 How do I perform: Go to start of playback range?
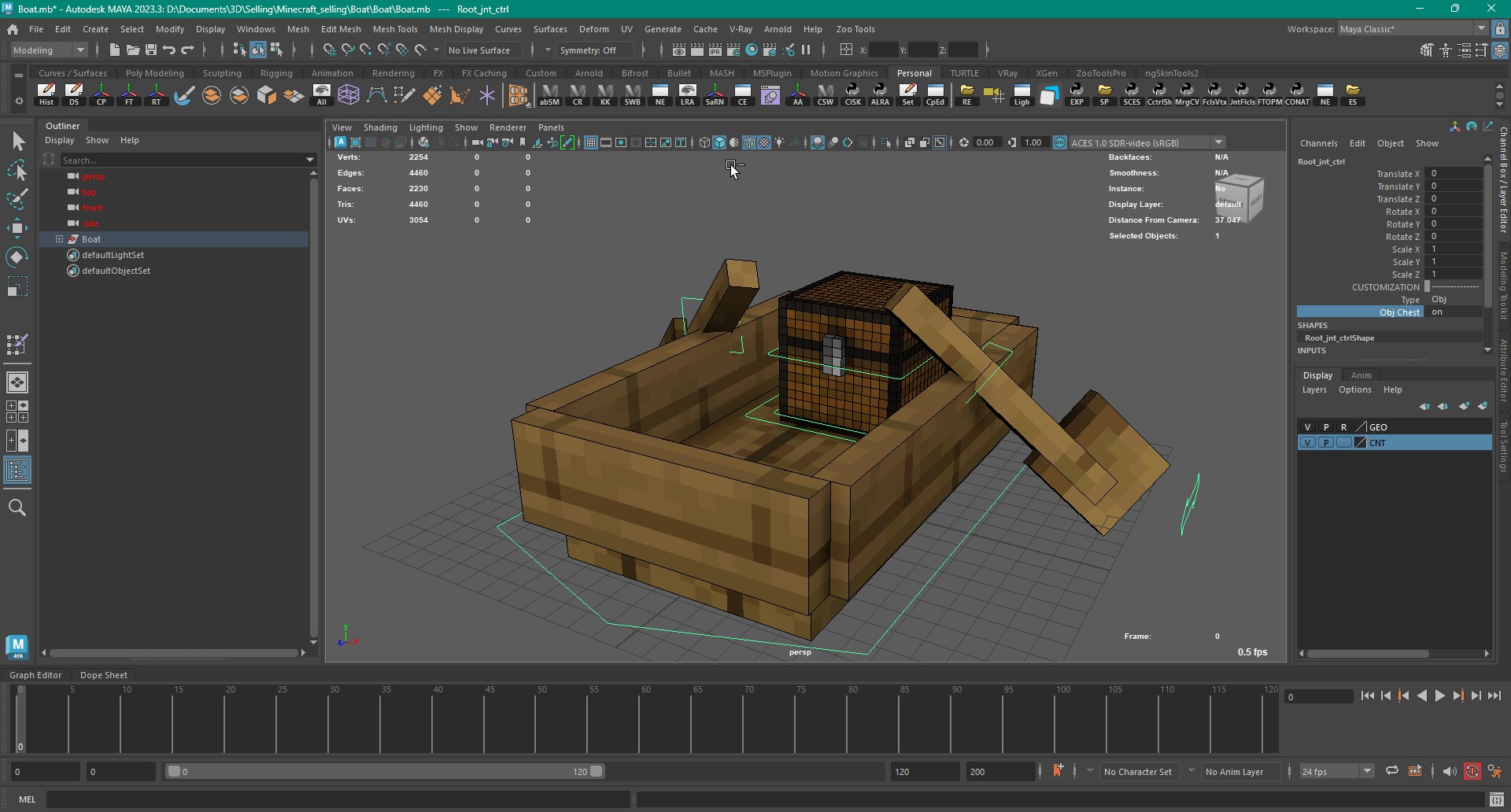[x=1368, y=696]
